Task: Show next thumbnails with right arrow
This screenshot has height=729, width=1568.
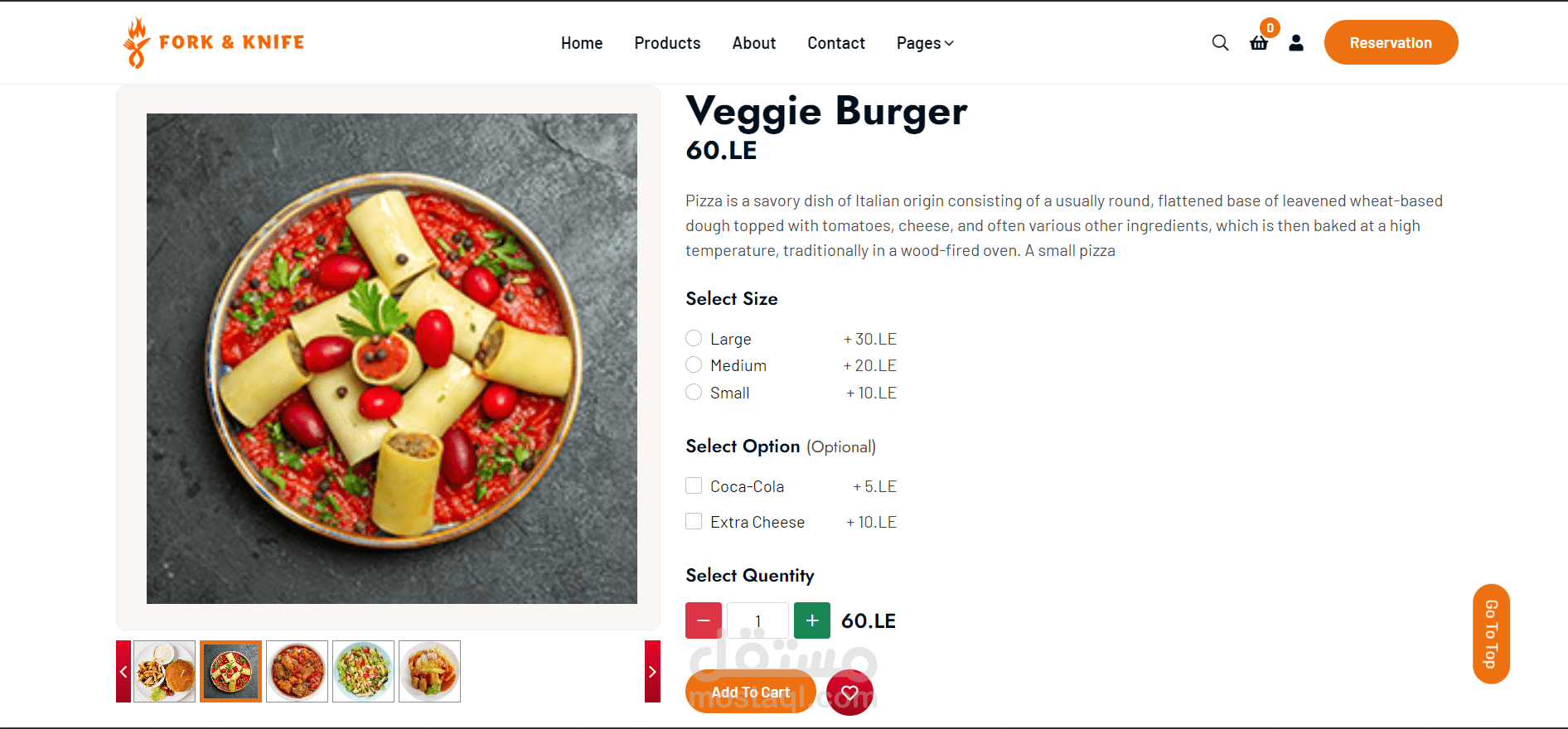Action: click(x=652, y=672)
